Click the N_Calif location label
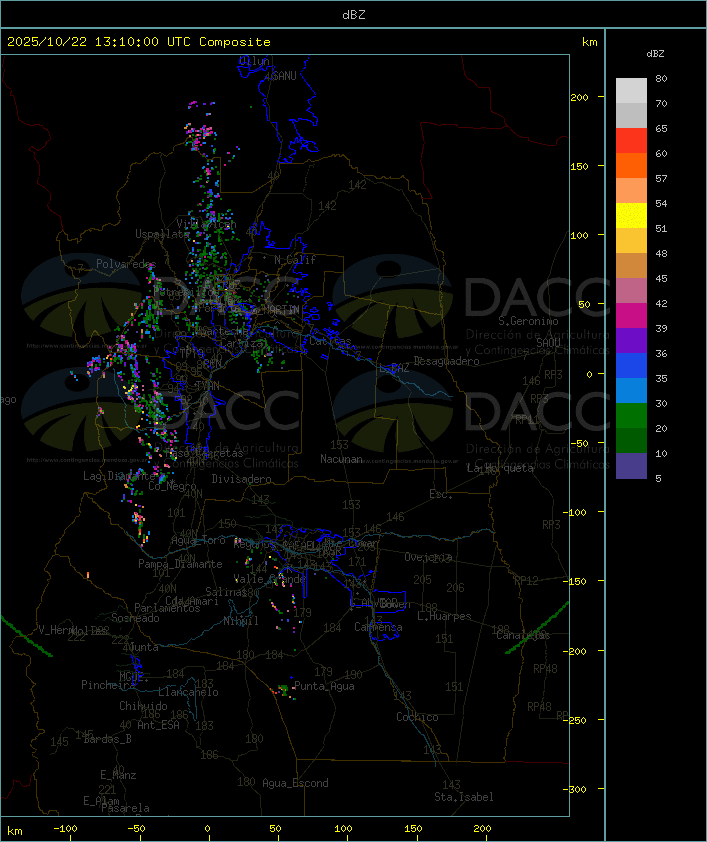The width and height of the screenshot is (707, 842). [x=295, y=260]
